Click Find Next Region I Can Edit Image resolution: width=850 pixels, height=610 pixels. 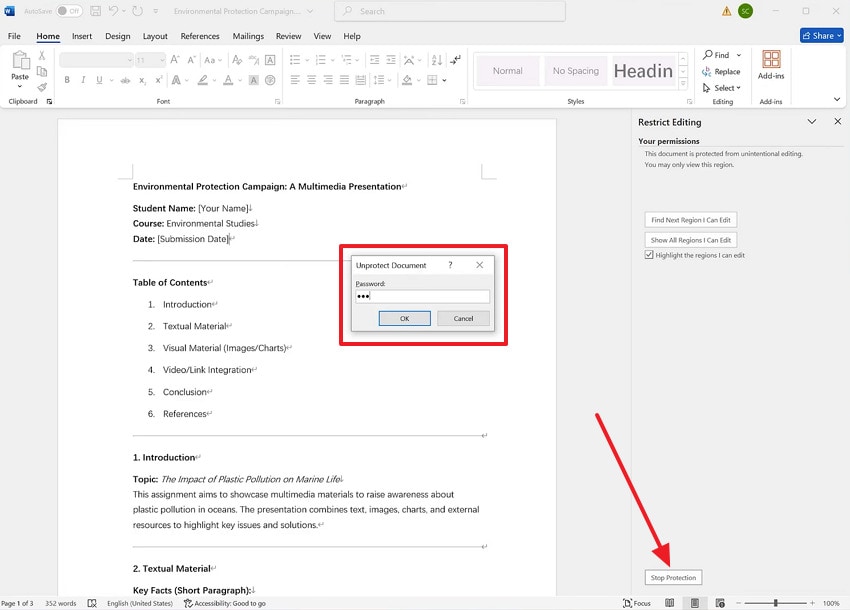691,220
